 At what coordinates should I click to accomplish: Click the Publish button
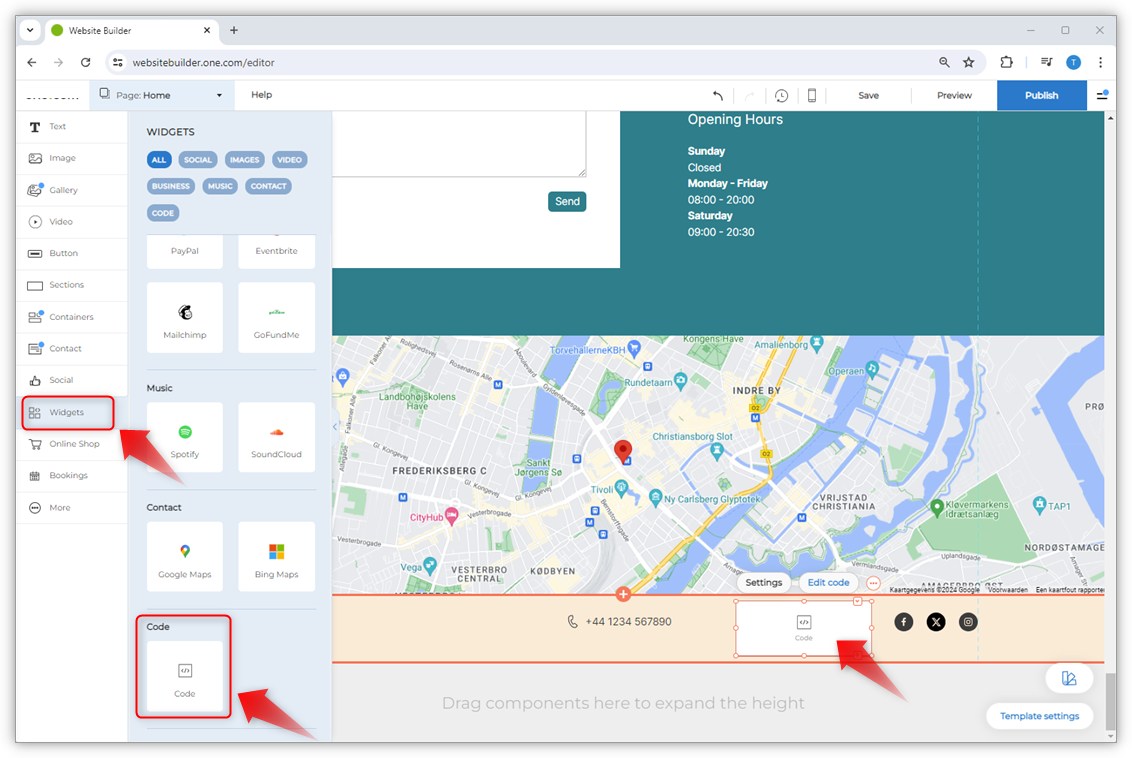coord(1041,96)
